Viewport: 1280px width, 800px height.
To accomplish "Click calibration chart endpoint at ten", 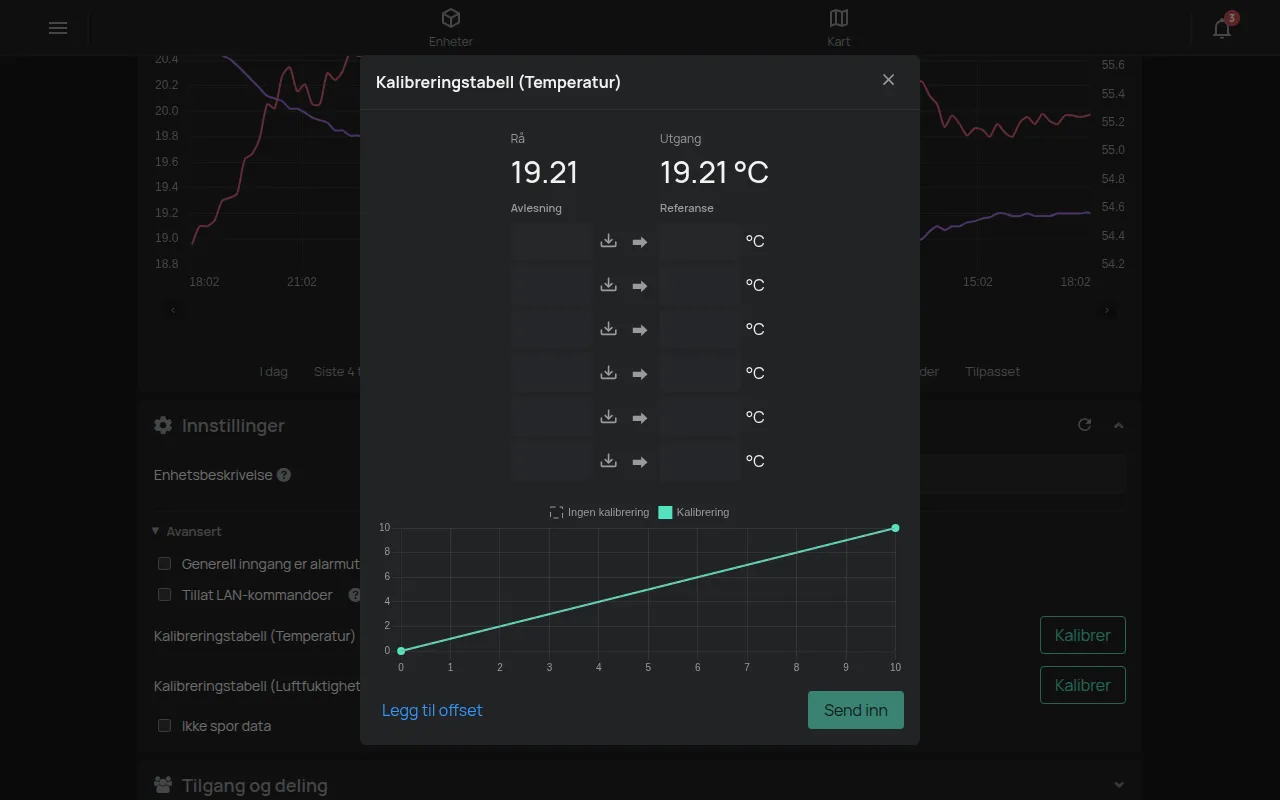I will [895, 528].
